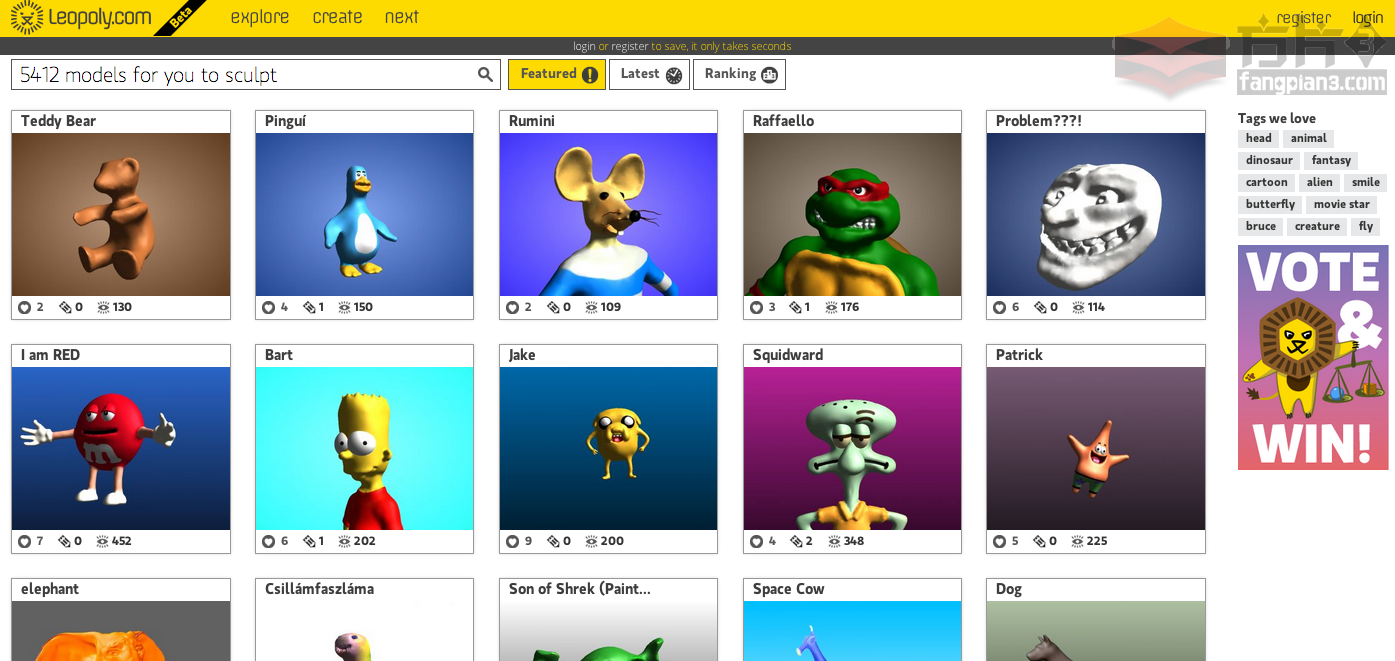The image size is (1395, 661).
Task: Click the views eye icon on Rumini card
Action: (591, 308)
